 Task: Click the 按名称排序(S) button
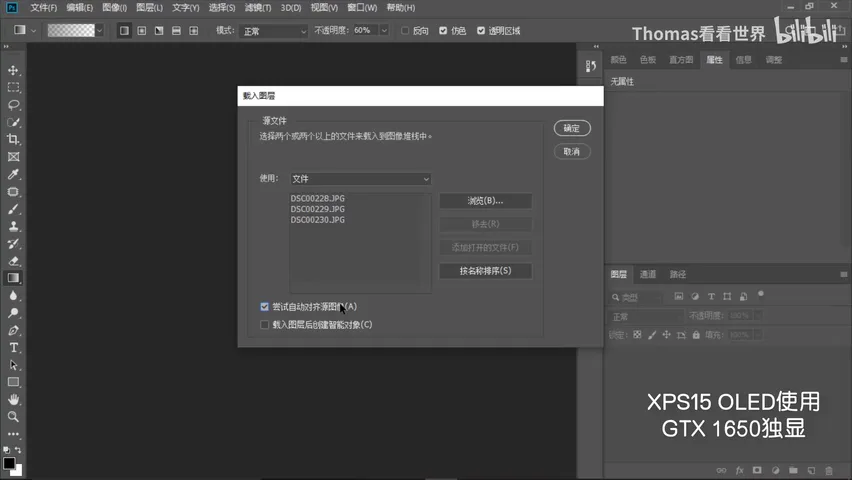(x=485, y=271)
